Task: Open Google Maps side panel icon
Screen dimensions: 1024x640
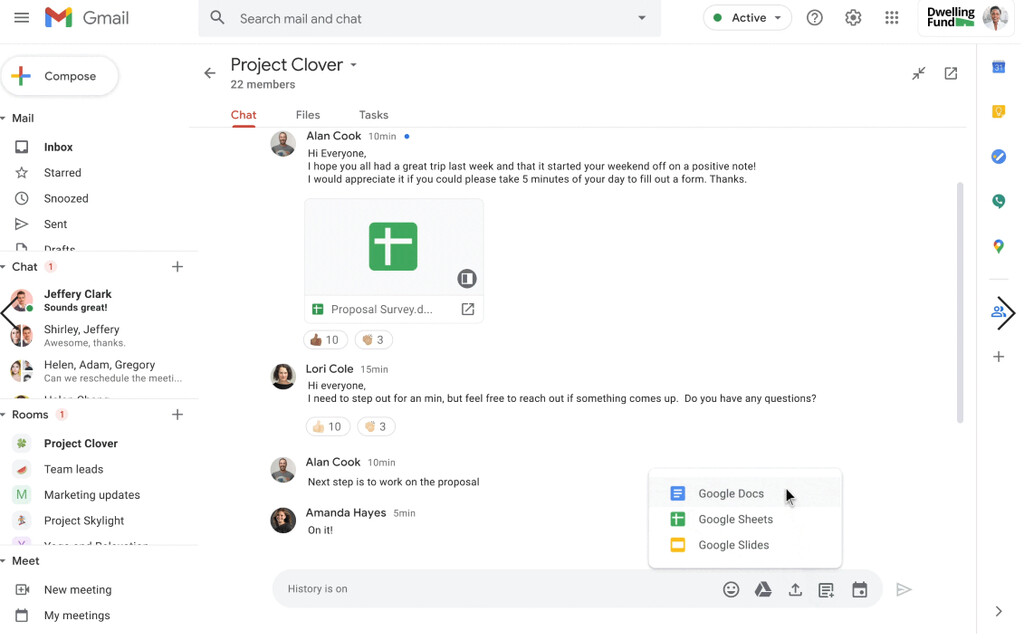Action: (999, 246)
